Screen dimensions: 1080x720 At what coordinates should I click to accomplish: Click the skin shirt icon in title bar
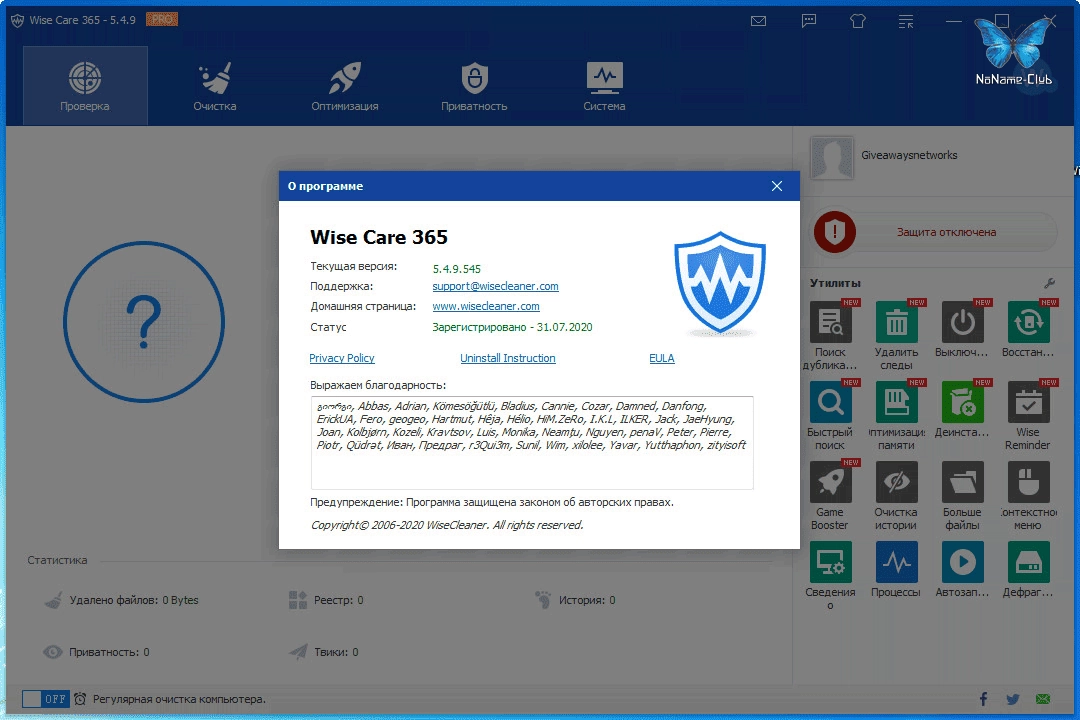[x=858, y=21]
